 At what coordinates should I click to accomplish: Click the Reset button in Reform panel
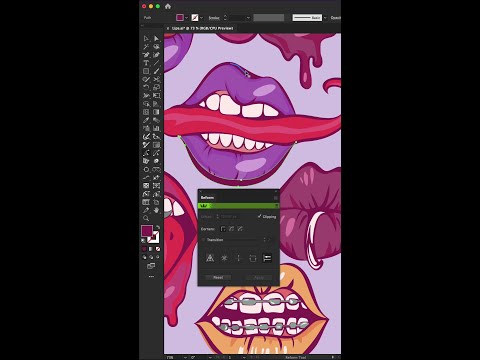(x=218, y=277)
